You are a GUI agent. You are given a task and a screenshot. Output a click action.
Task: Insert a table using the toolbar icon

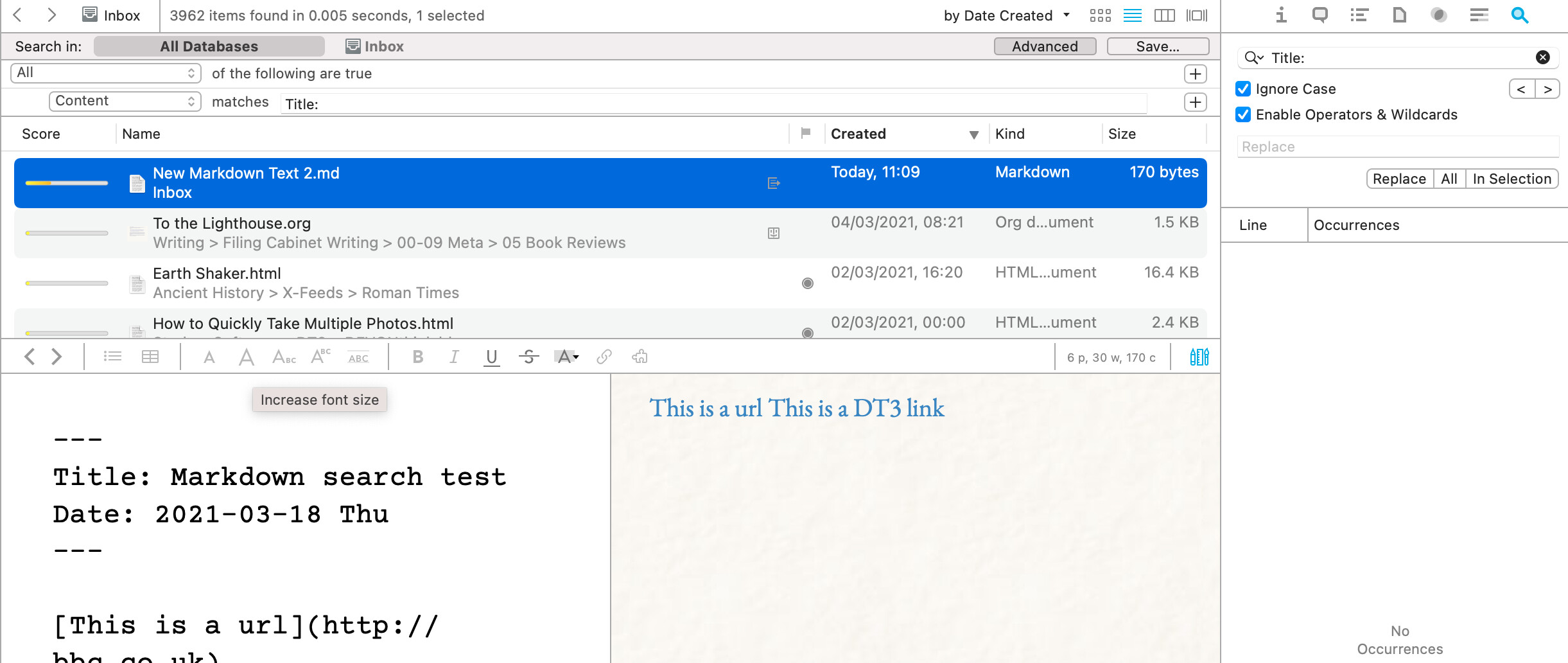pyautogui.click(x=150, y=357)
